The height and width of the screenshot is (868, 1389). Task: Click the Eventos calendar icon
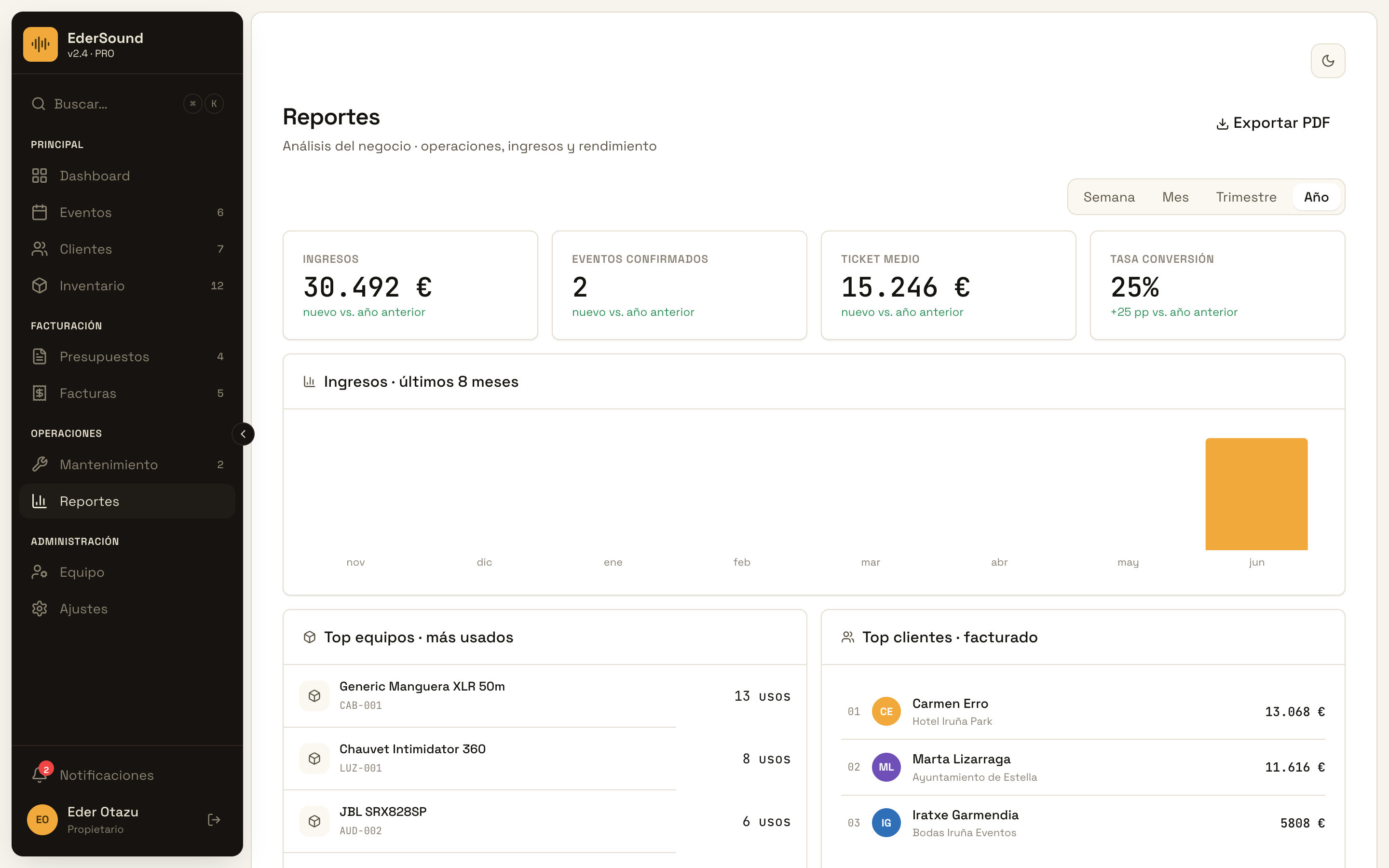coord(40,212)
